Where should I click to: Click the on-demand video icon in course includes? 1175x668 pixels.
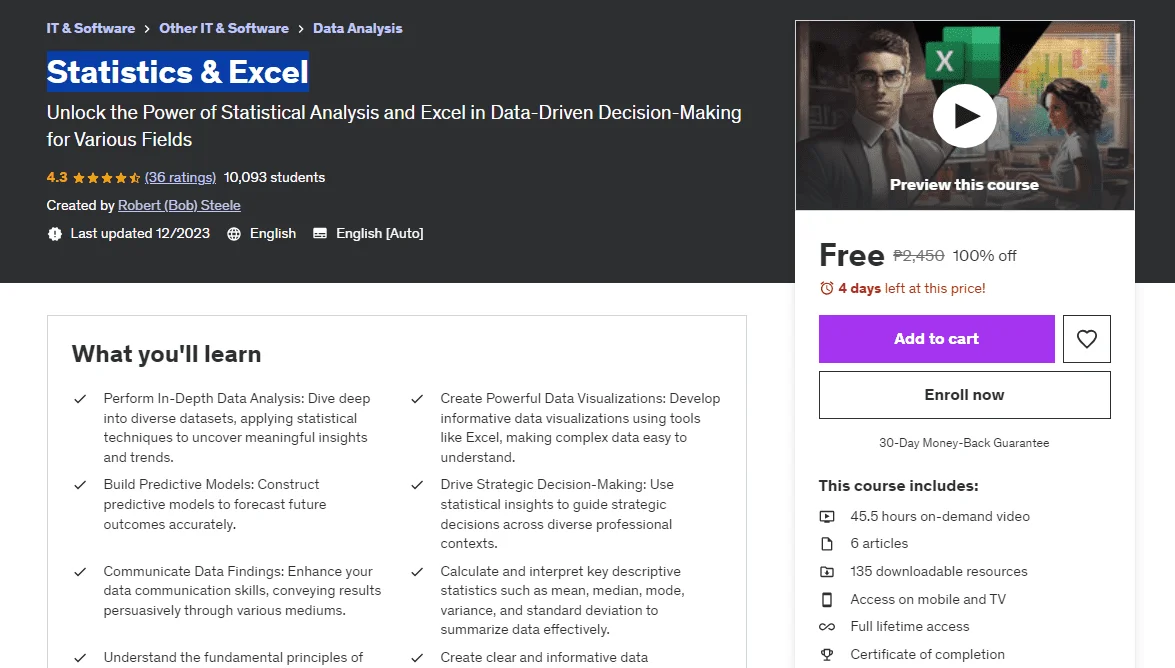click(827, 517)
